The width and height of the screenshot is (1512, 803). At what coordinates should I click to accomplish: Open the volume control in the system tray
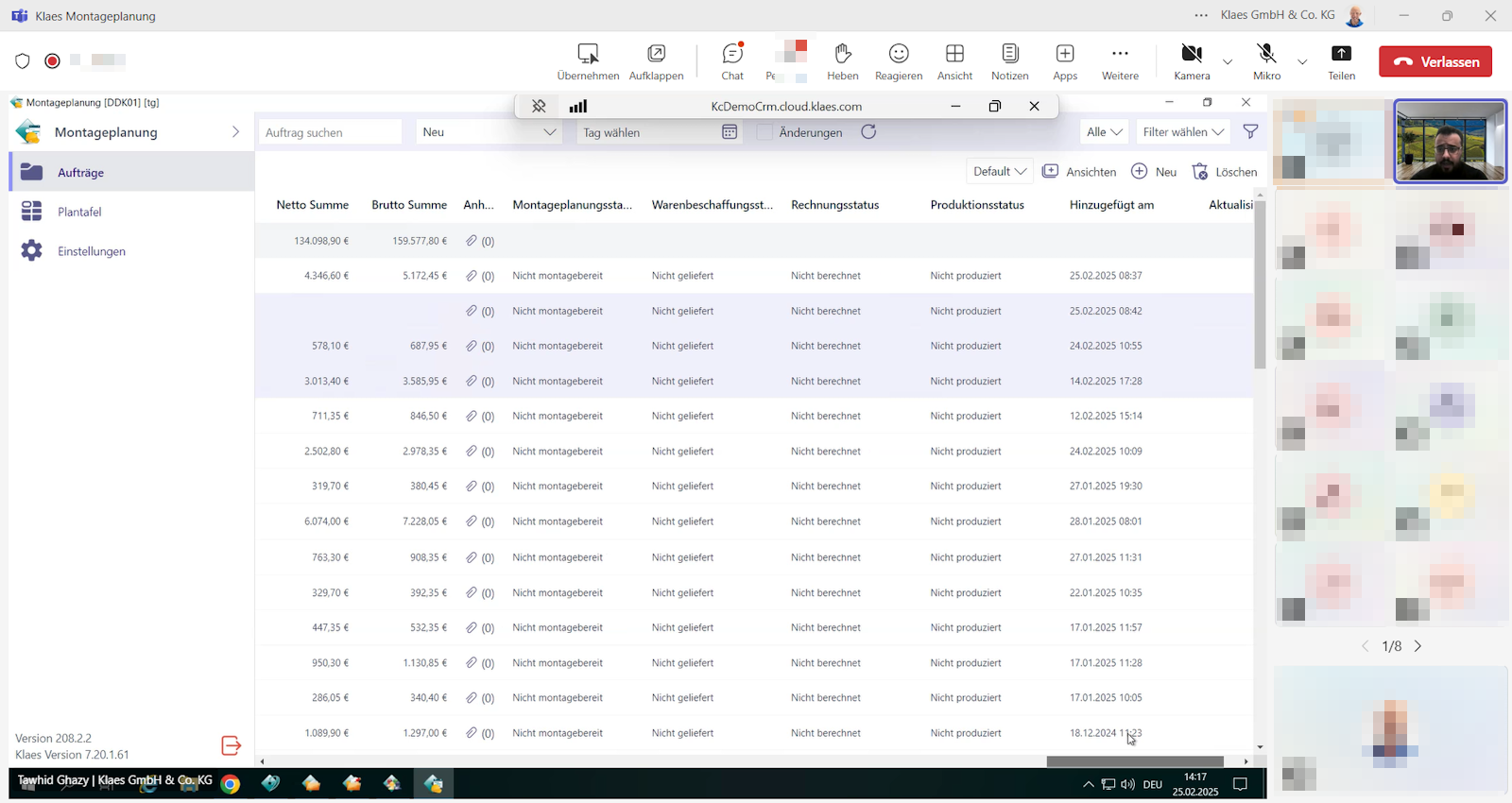(x=1127, y=784)
